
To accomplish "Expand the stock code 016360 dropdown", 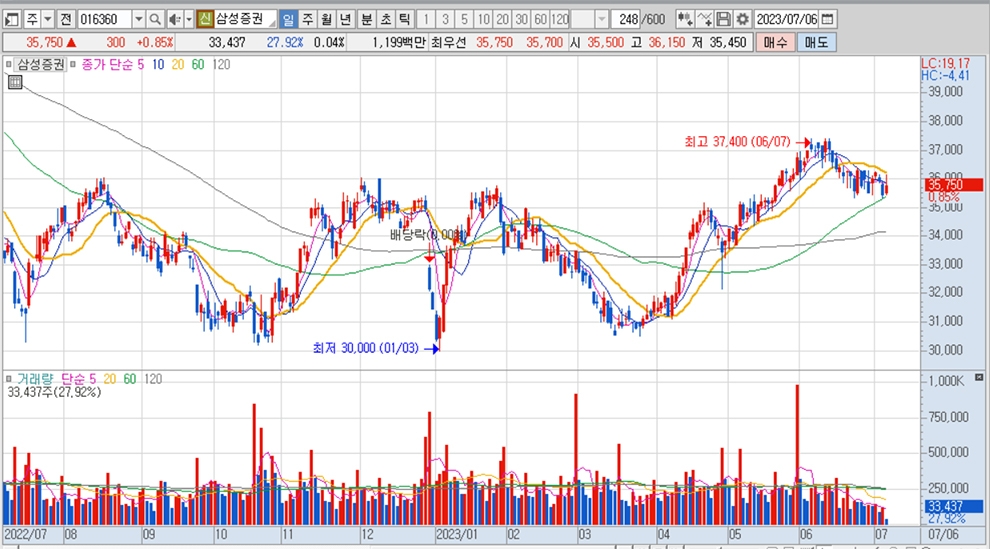I will (138, 19).
